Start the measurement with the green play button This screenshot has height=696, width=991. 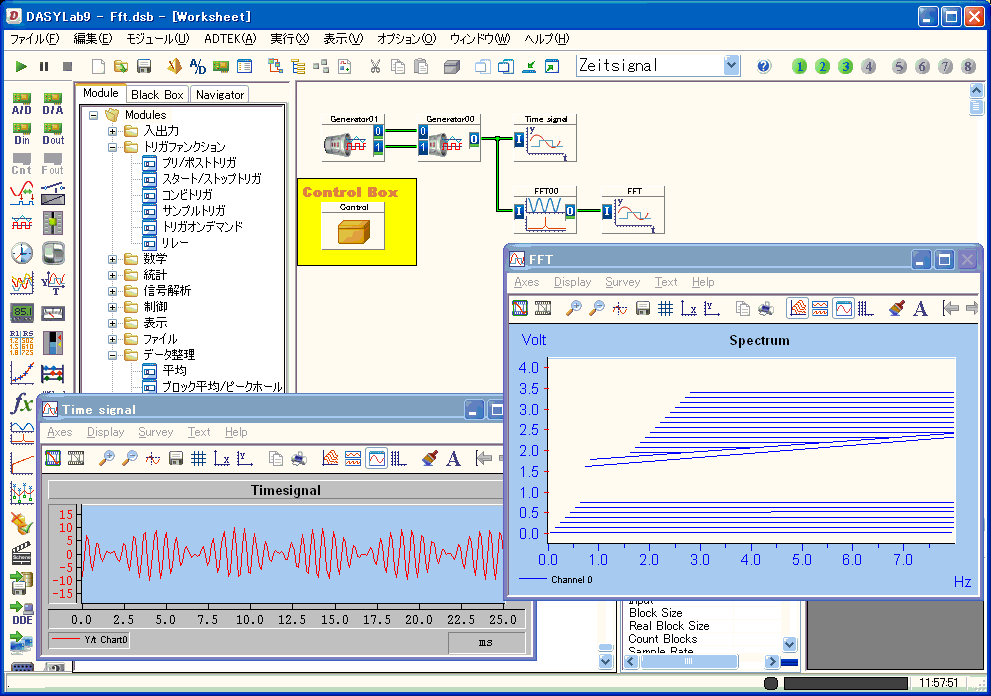(x=21, y=66)
